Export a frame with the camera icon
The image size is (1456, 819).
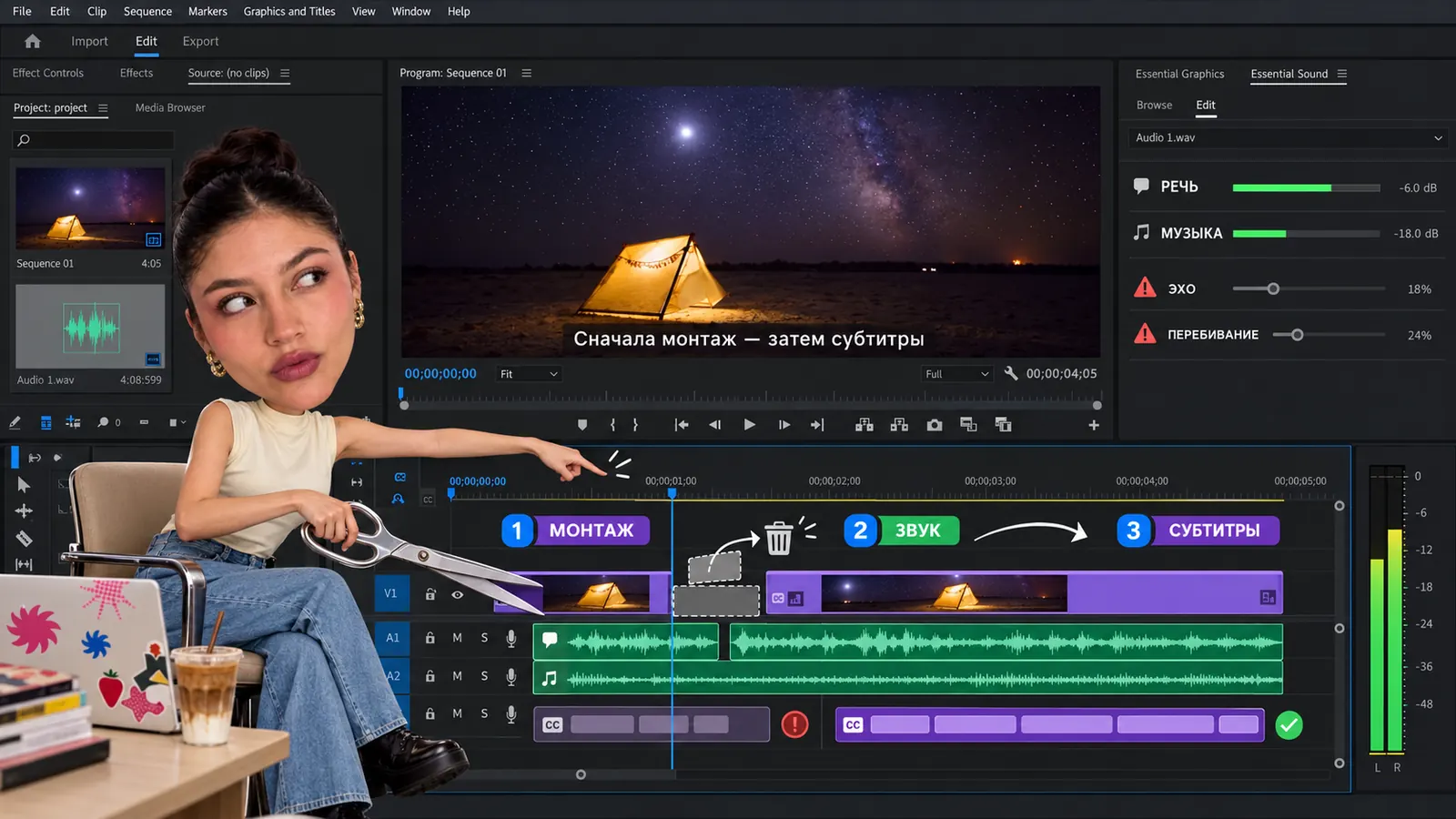(934, 425)
